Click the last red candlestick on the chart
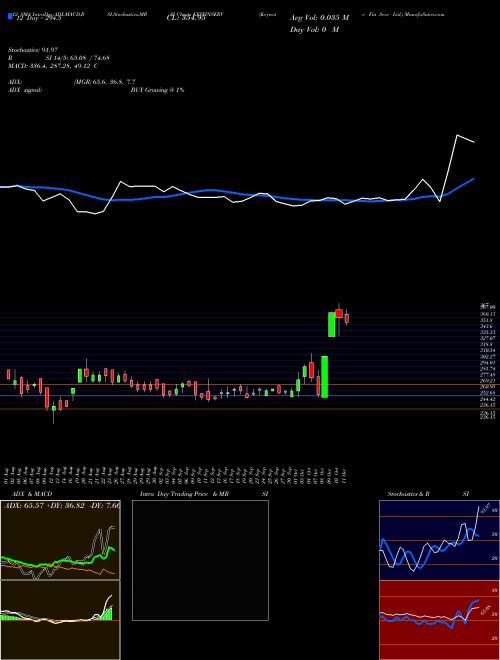 pos(347,318)
